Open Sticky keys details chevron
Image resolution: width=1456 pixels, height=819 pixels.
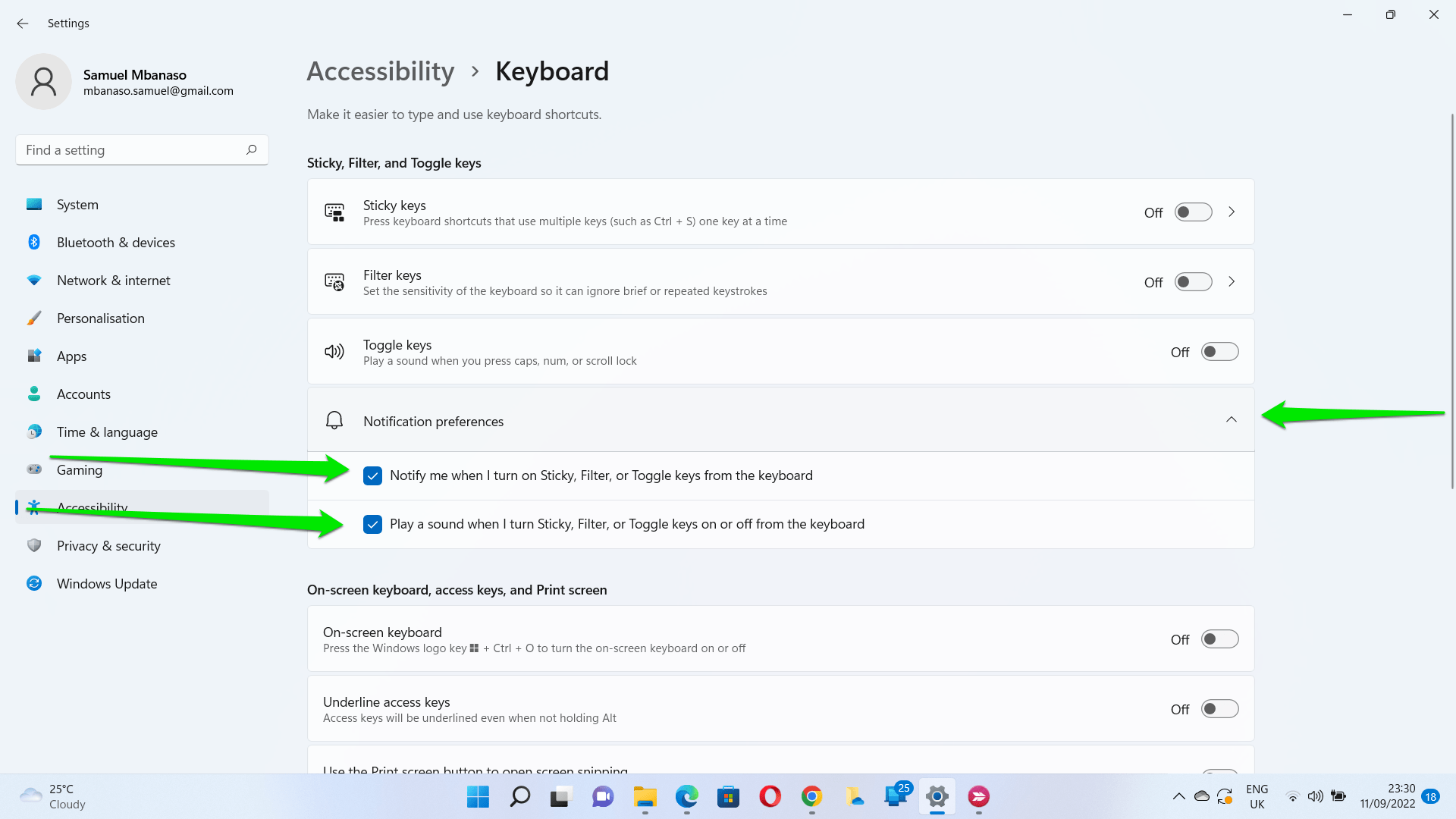coord(1232,212)
